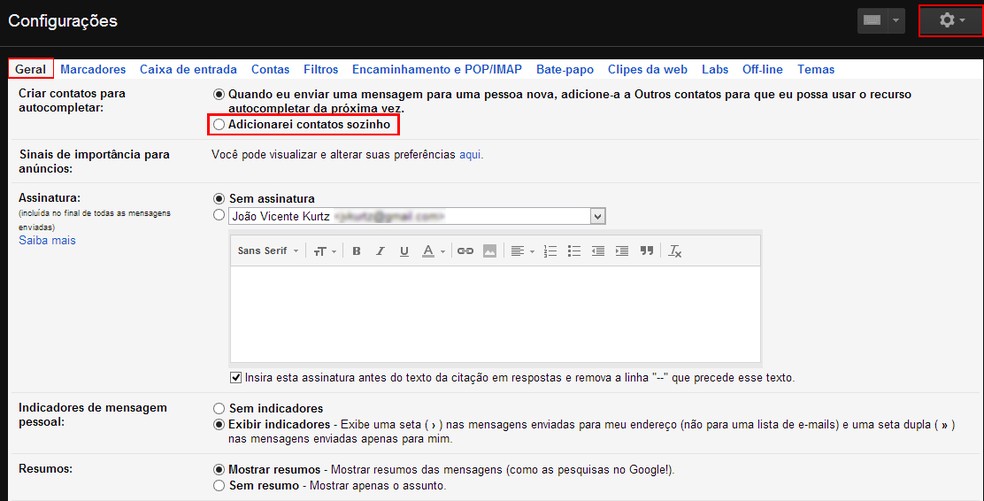Screen dimensions: 984x501
Task: Open the Caixa de entrada tab
Action: (188, 70)
